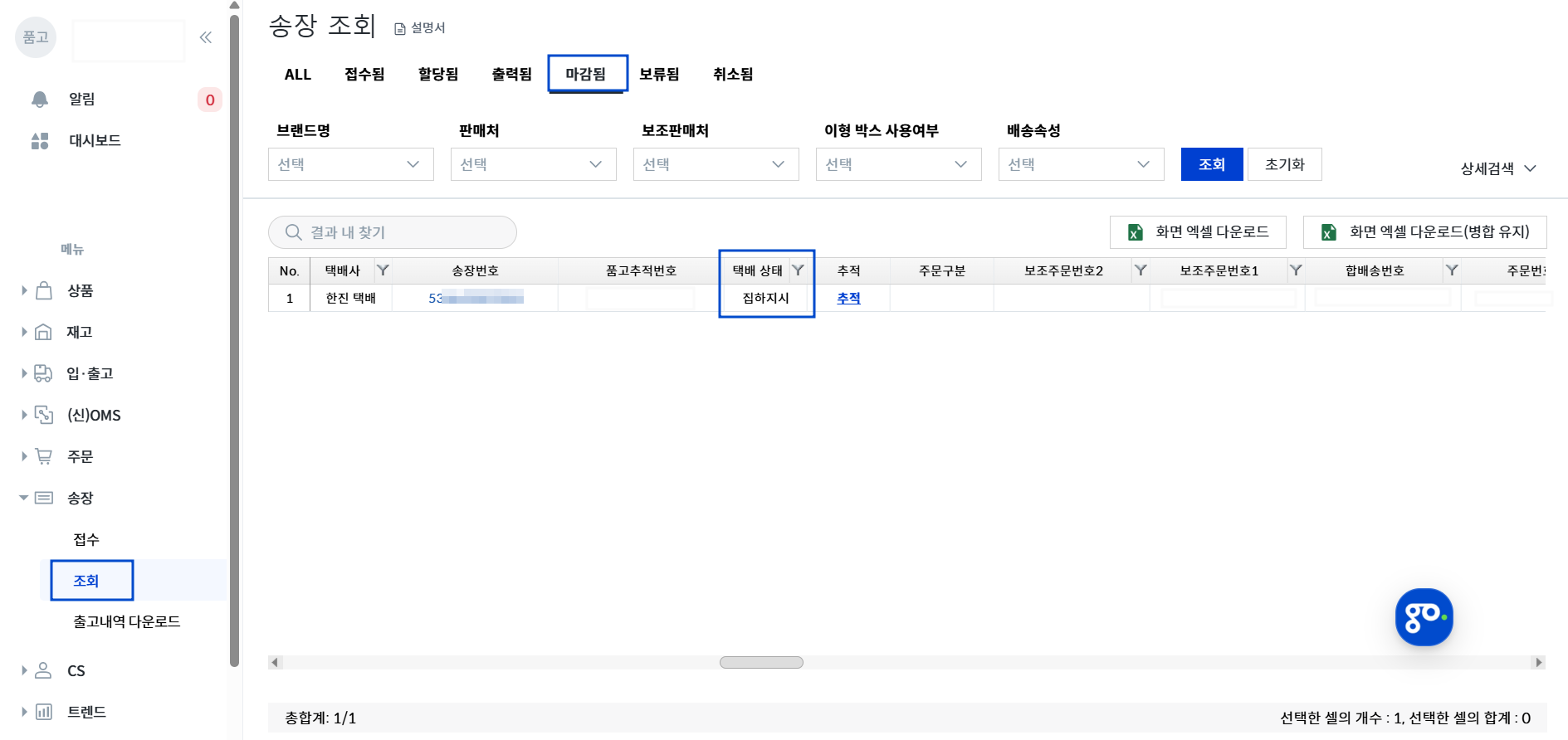Image resolution: width=1568 pixels, height=740 pixels.
Task: Open the 브랜드명 dropdown
Action: [351, 164]
